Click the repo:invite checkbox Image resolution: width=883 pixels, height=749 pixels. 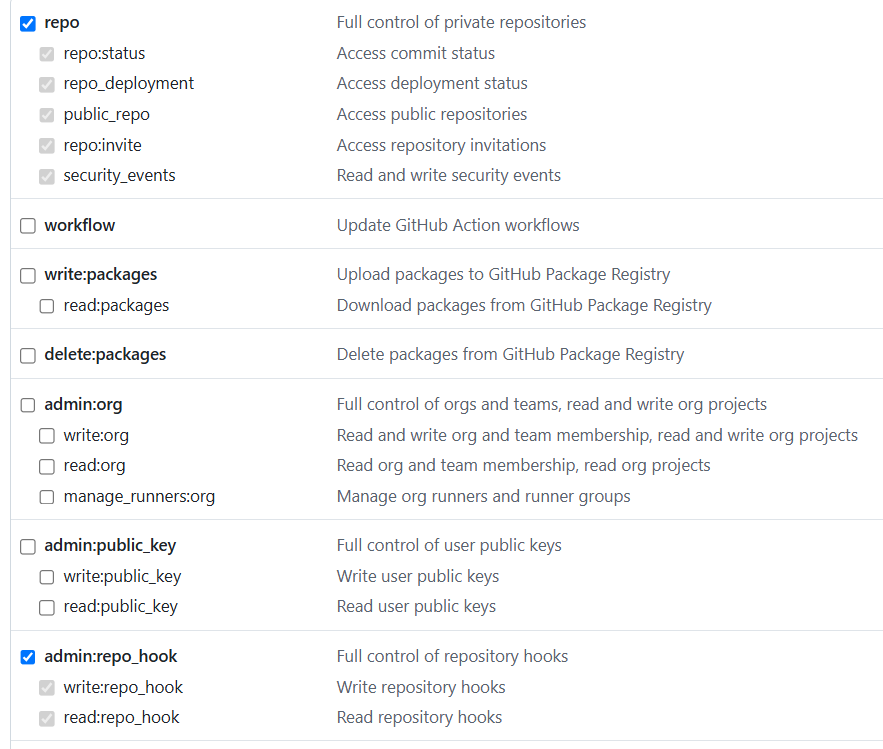[x=47, y=146]
